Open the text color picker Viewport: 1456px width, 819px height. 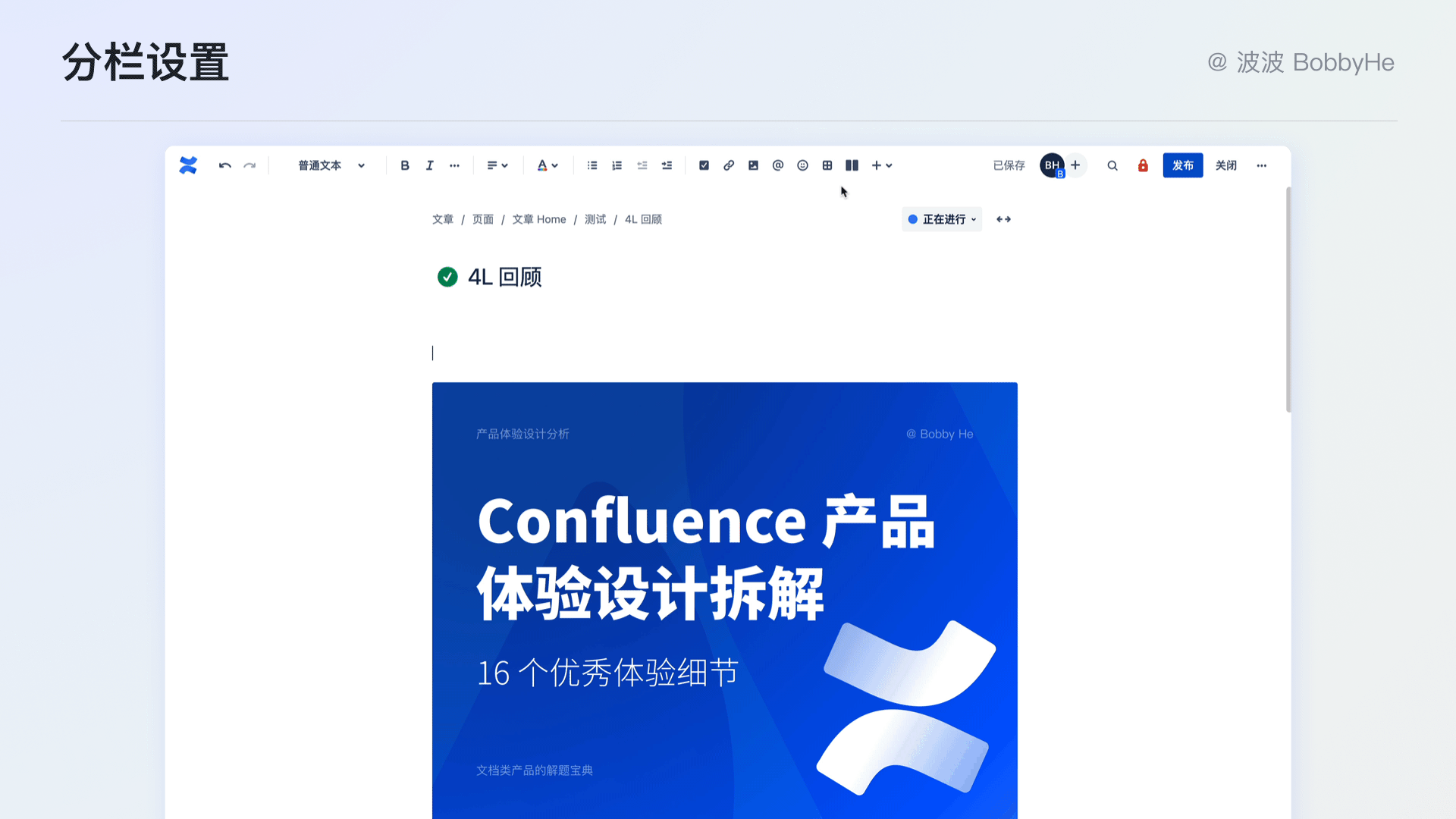point(548,165)
